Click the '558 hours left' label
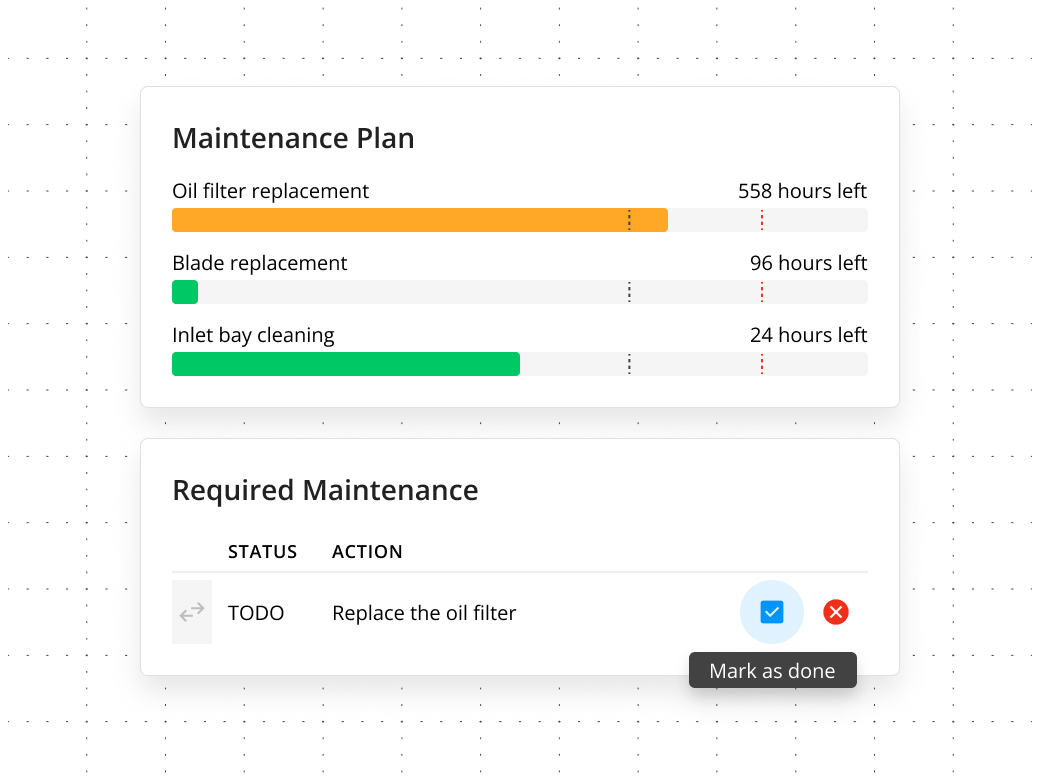 tap(803, 191)
